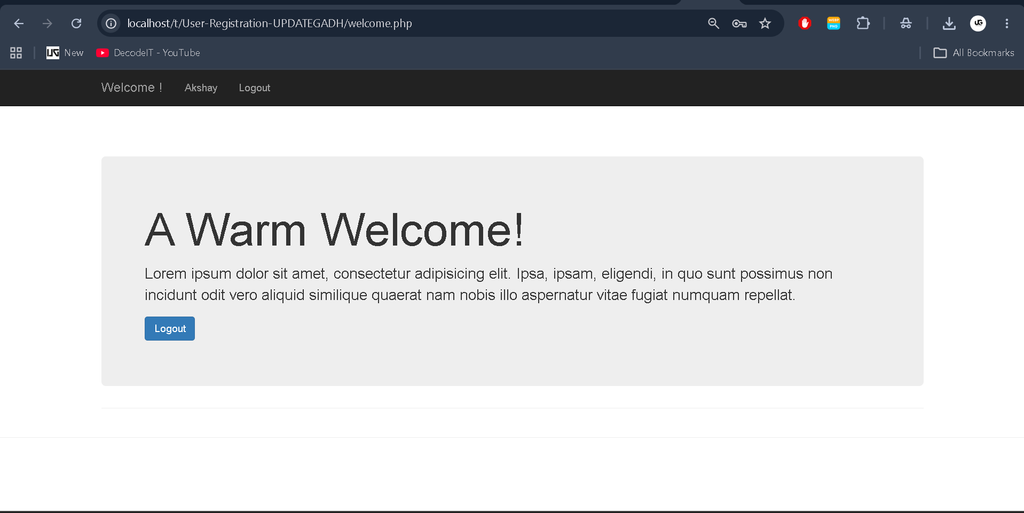
Task: Click the incognito-style icon in the toolbar
Action: click(906, 23)
